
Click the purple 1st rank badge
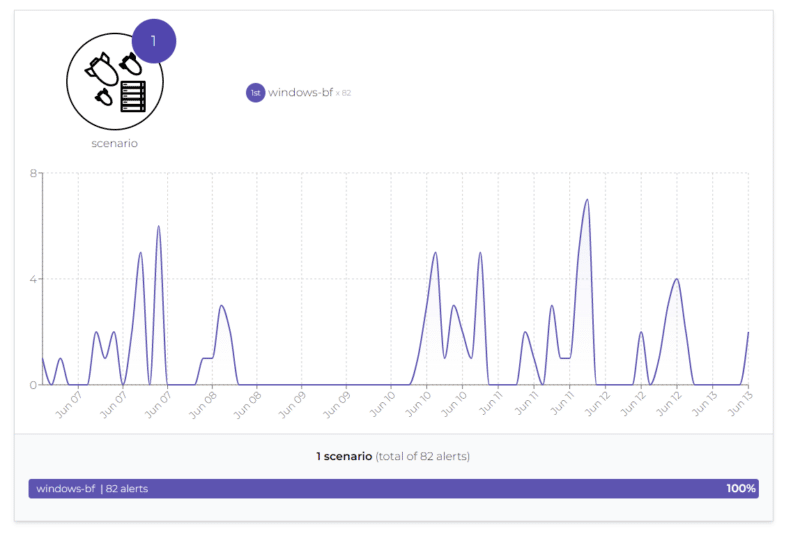pos(255,93)
